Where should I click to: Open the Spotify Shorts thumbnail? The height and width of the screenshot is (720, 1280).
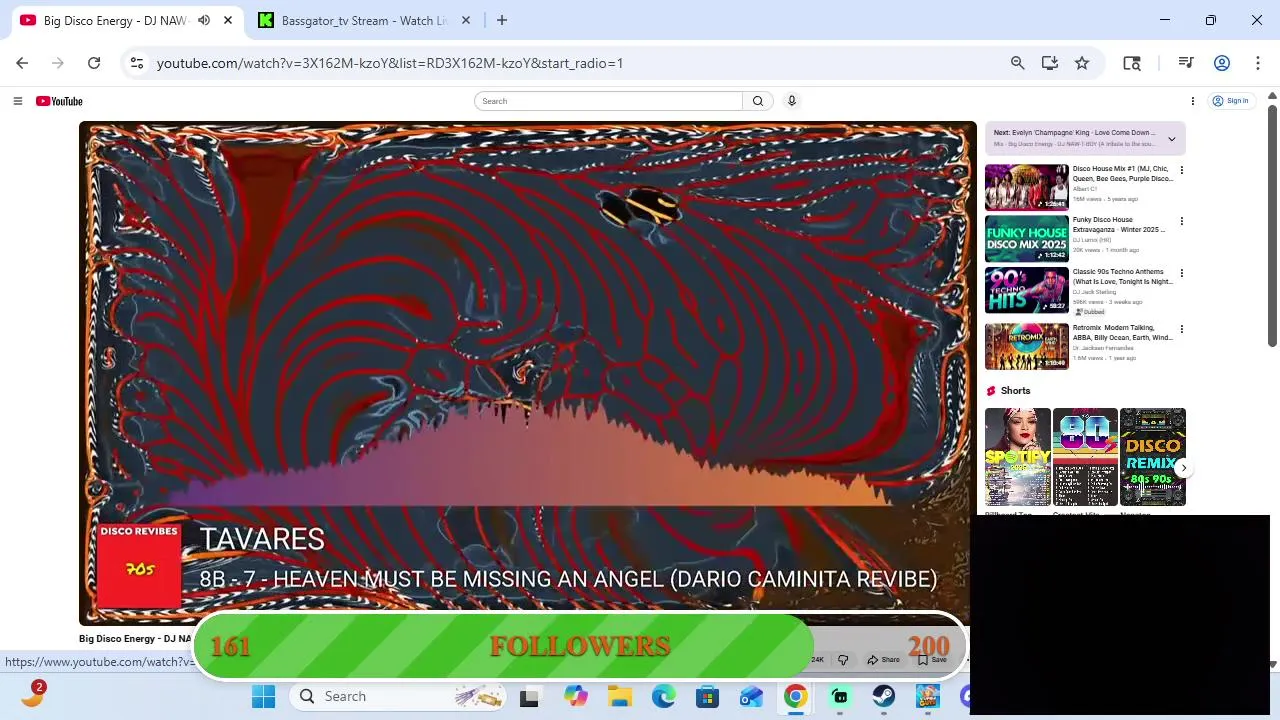[x=1018, y=457]
